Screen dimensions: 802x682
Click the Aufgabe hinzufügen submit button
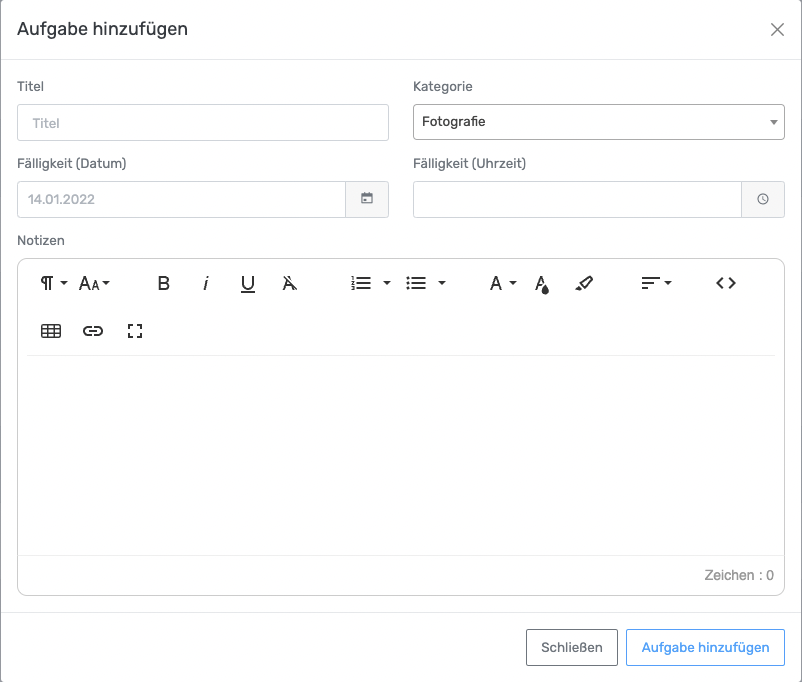point(705,647)
